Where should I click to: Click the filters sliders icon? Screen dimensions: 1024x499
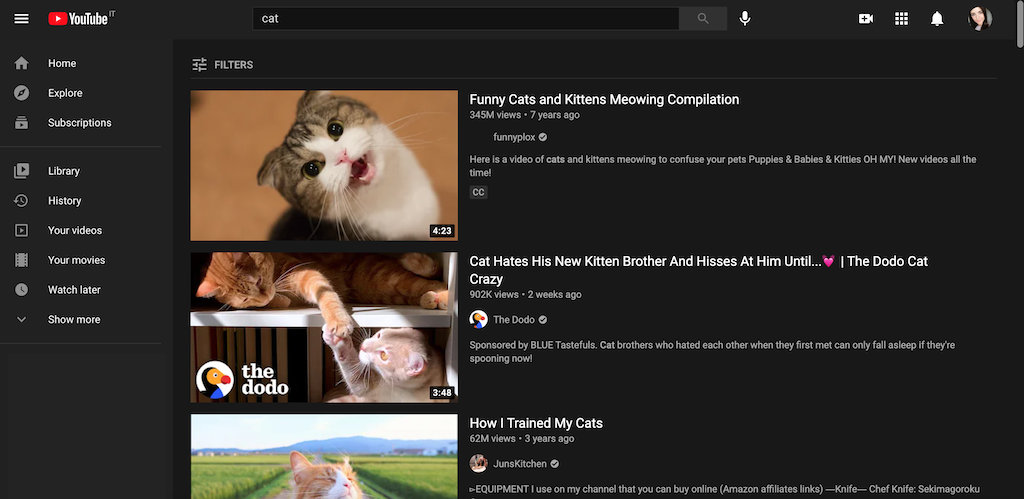coord(199,64)
